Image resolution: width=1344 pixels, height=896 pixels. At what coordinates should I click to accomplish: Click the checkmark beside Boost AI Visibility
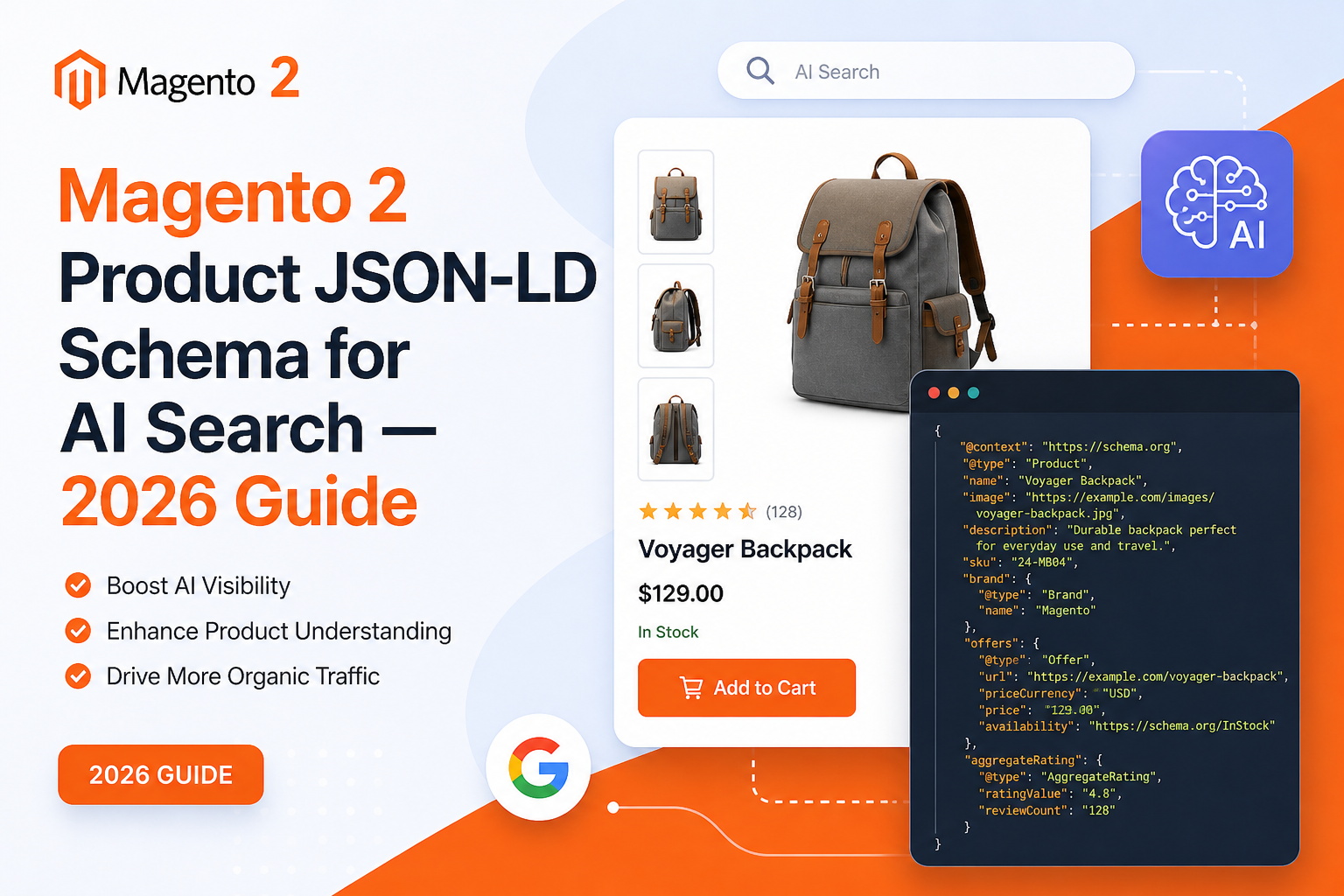[78, 585]
